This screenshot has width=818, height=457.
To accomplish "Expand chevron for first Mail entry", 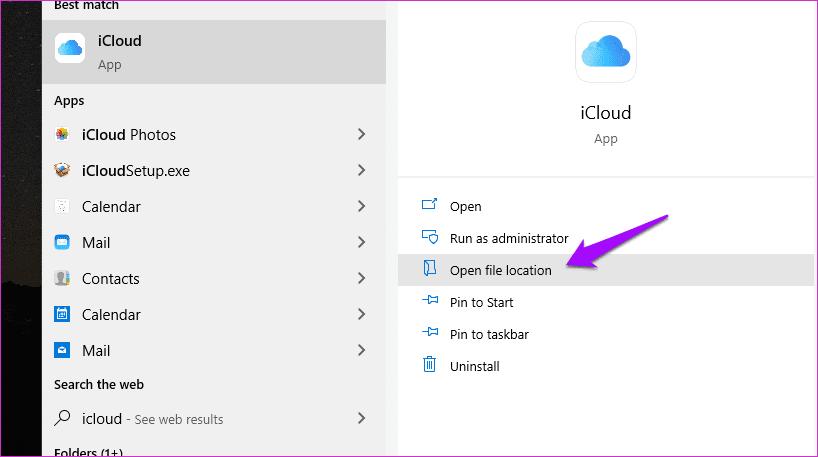I will (x=362, y=242).
